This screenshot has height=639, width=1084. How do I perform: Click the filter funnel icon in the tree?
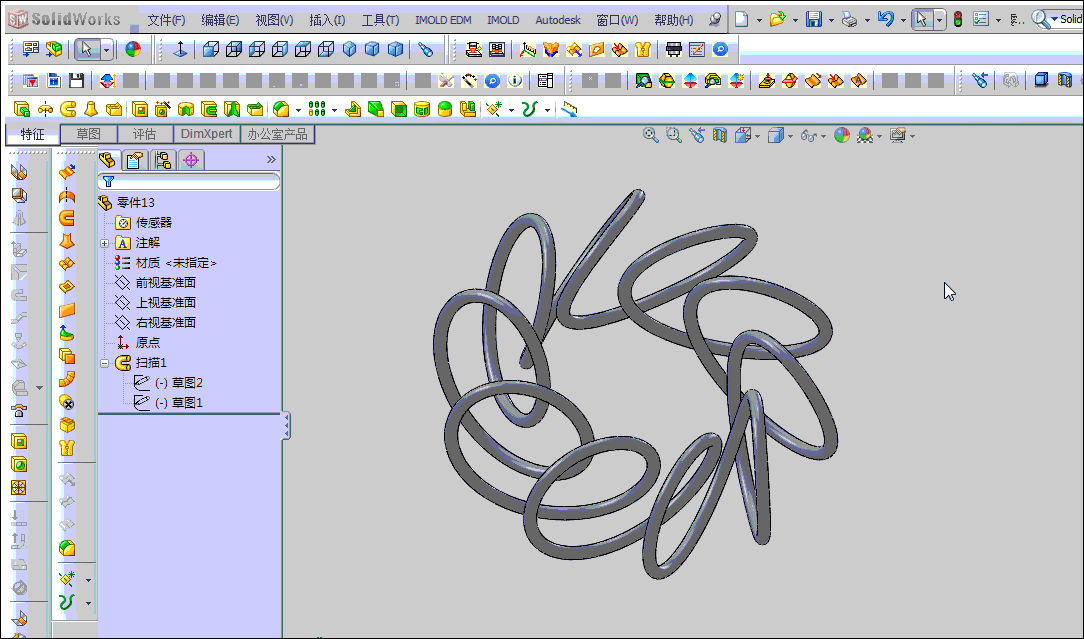(109, 181)
